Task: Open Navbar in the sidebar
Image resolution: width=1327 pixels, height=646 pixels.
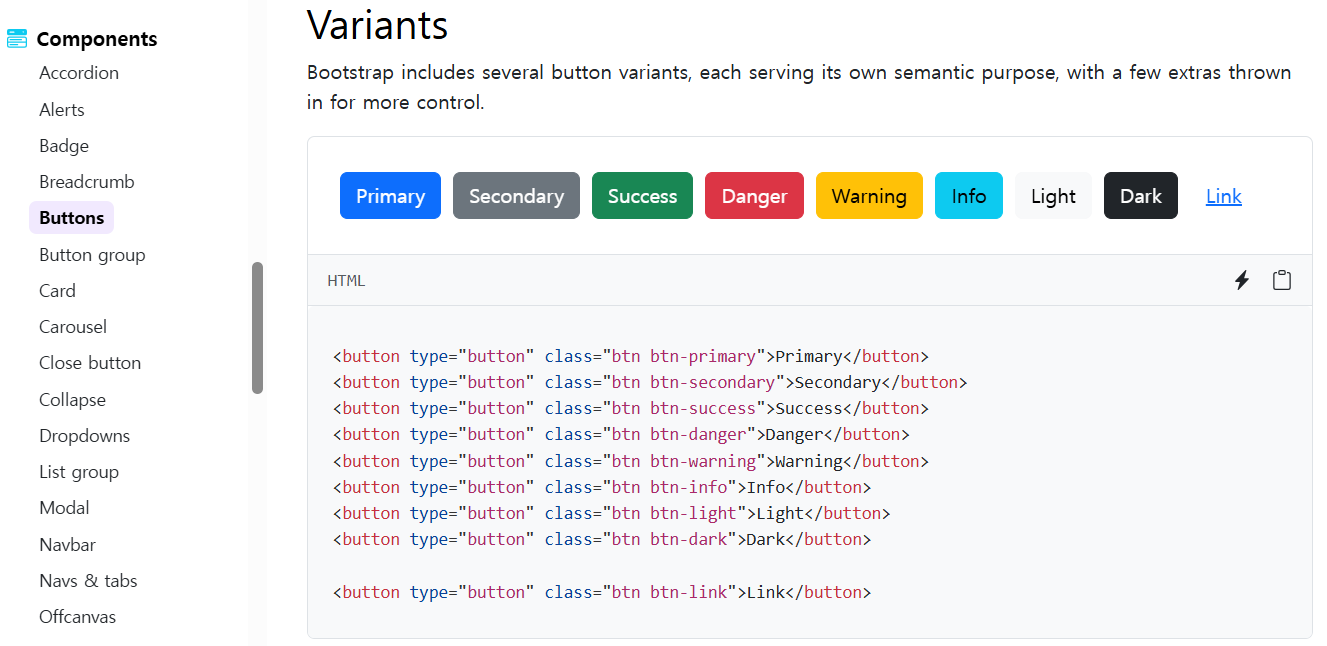Action: (x=67, y=545)
